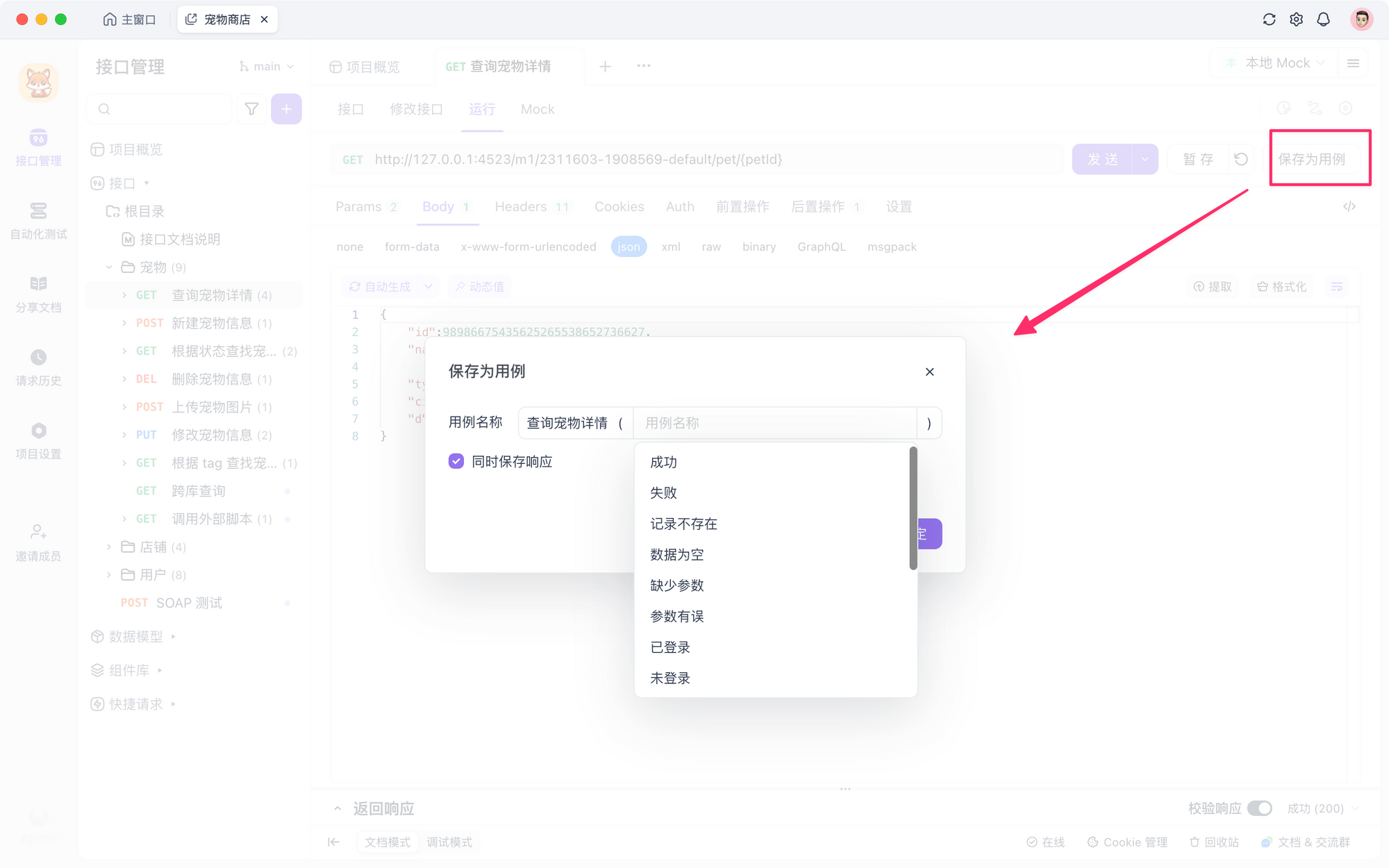Click the 格式化 format button
The height and width of the screenshot is (868, 1389).
tap(1282, 287)
